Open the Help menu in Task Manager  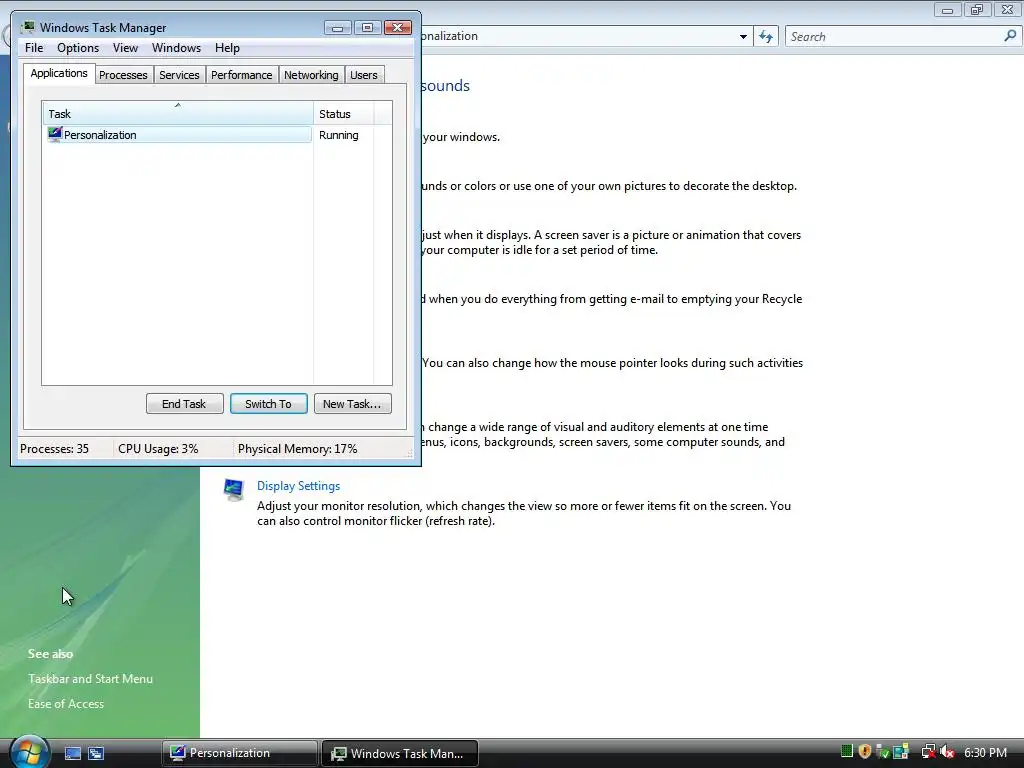227,48
